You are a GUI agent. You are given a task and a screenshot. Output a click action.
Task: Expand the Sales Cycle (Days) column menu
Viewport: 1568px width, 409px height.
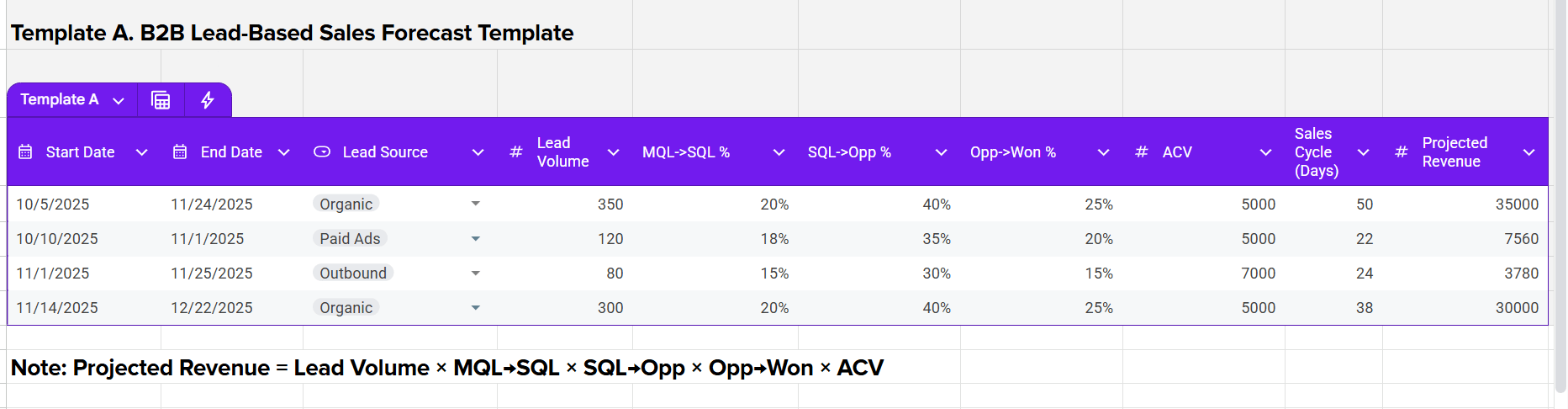[x=1364, y=152]
